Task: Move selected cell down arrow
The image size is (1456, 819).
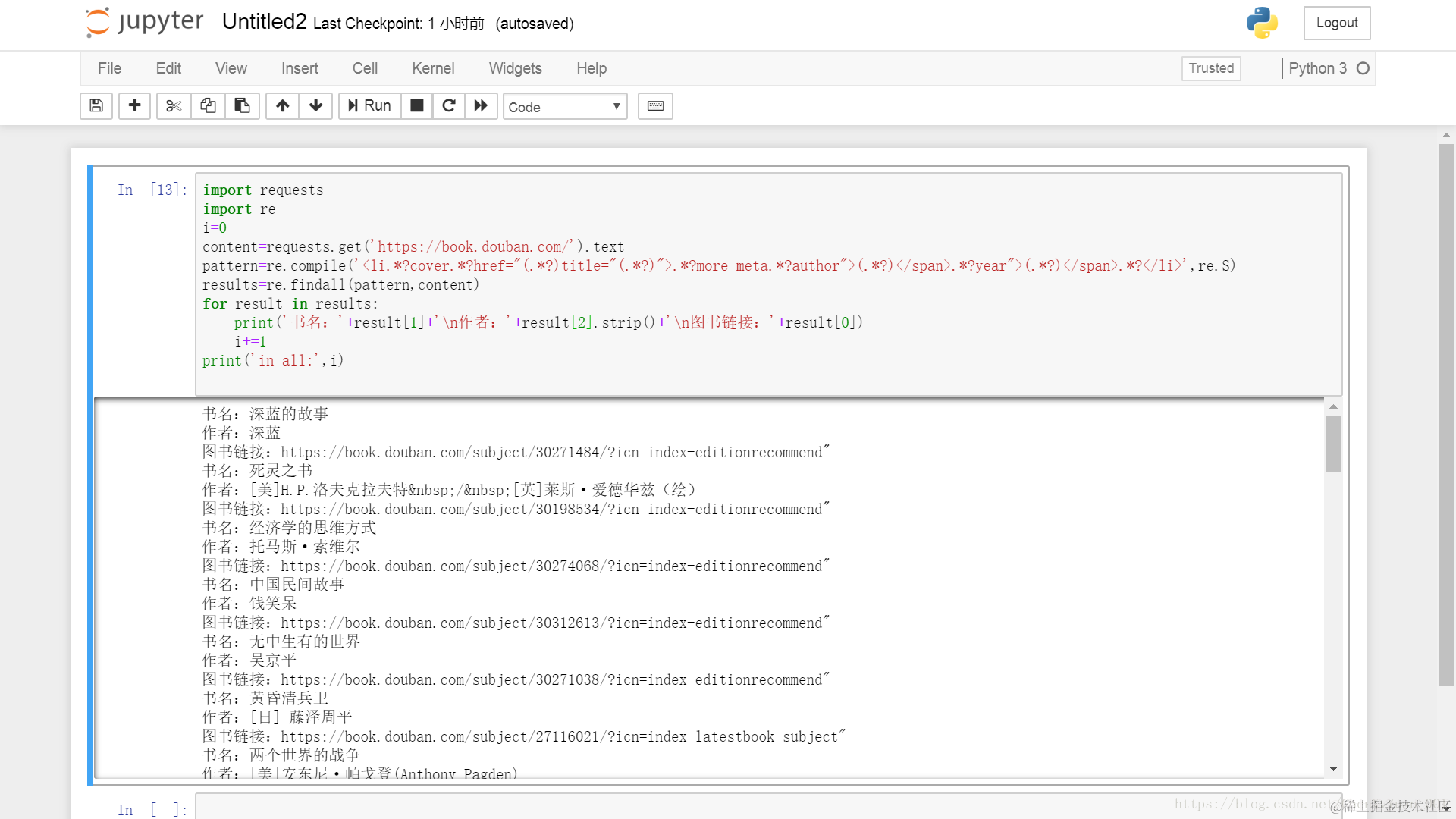Action: (x=315, y=106)
